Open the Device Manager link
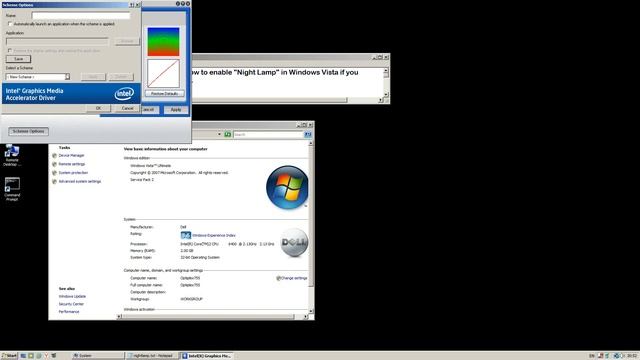Viewport: 640px width, 360px height. pyautogui.click(x=71, y=156)
